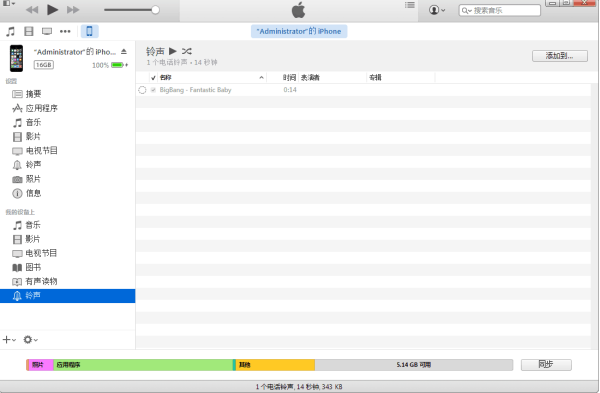Click the 5.14 GB 可用 free space segment
Viewport: 600px width, 393px height.
tap(414, 365)
